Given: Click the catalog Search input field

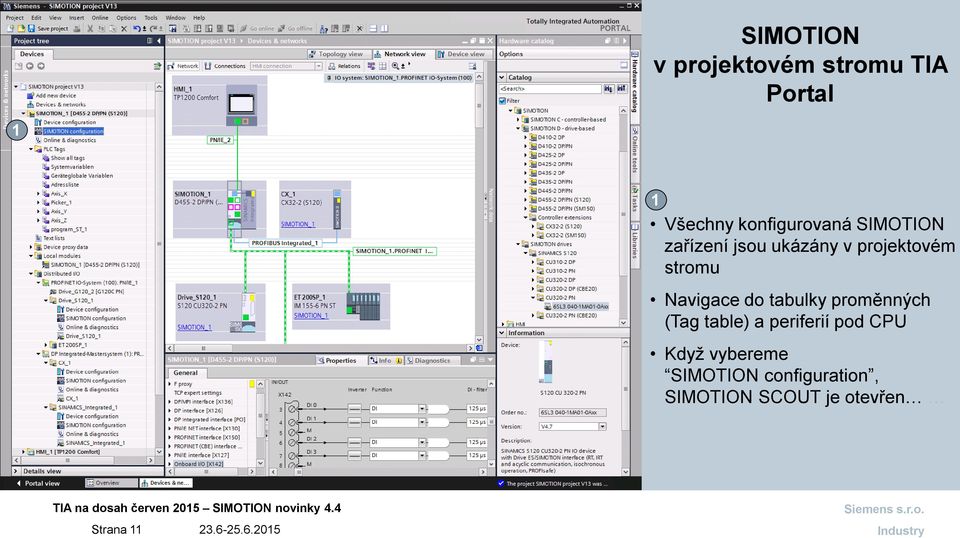Looking at the screenshot, I should pos(550,89).
